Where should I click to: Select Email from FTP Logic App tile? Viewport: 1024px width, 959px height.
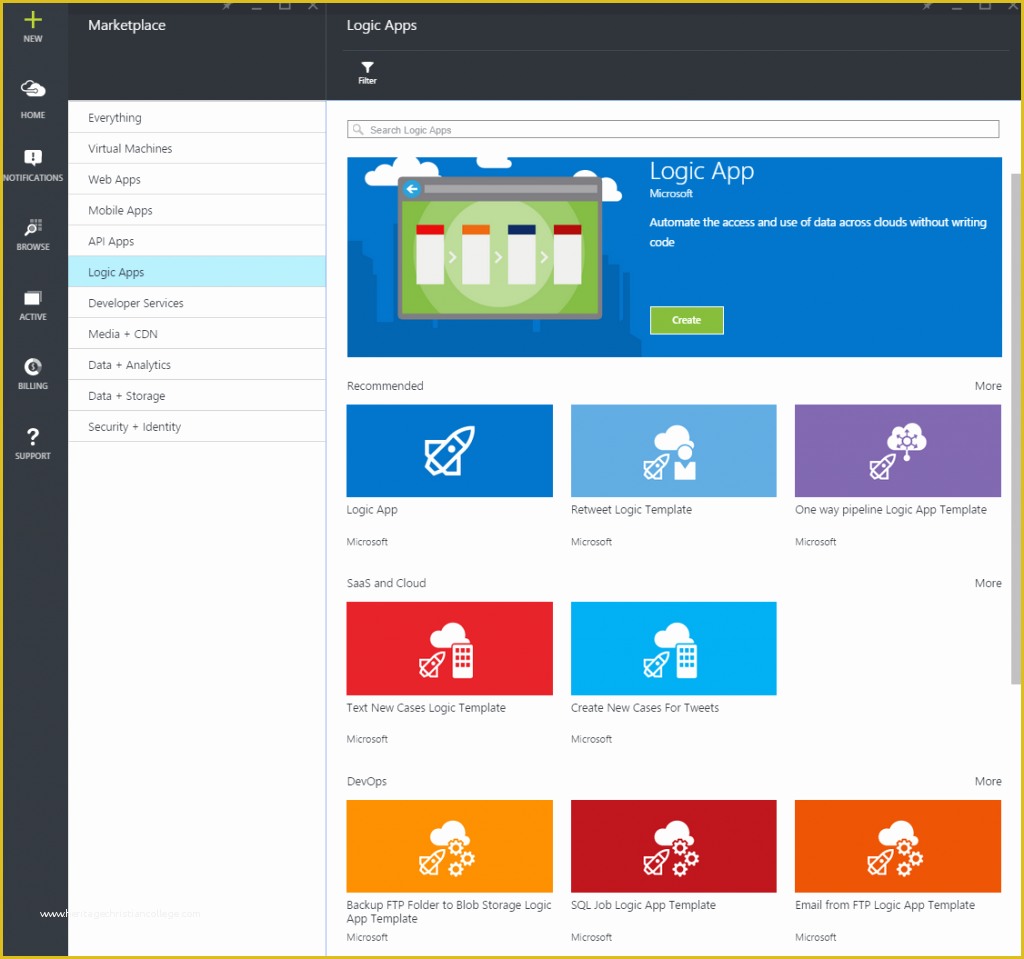pyautogui.click(x=897, y=847)
